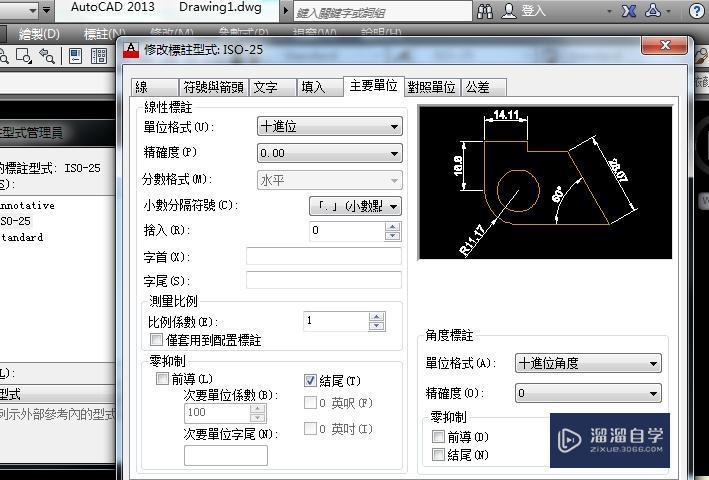The image size is (709, 480).
Task: Click the 捨入(R) value field
Action: [x=347, y=231]
